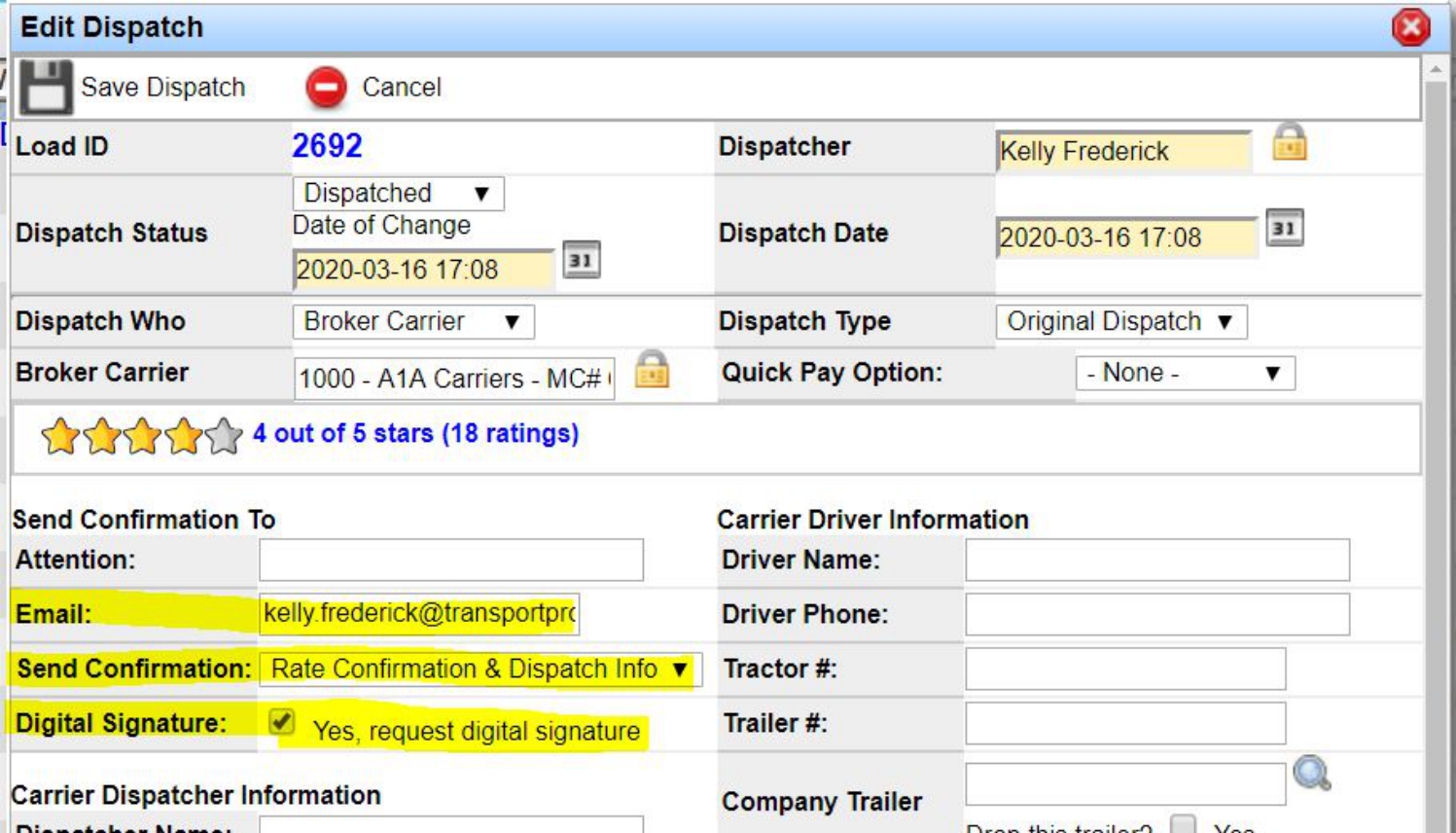1456x833 pixels.
Task: Open the Dispatch Type dropdown
Action: [1121, 322]
